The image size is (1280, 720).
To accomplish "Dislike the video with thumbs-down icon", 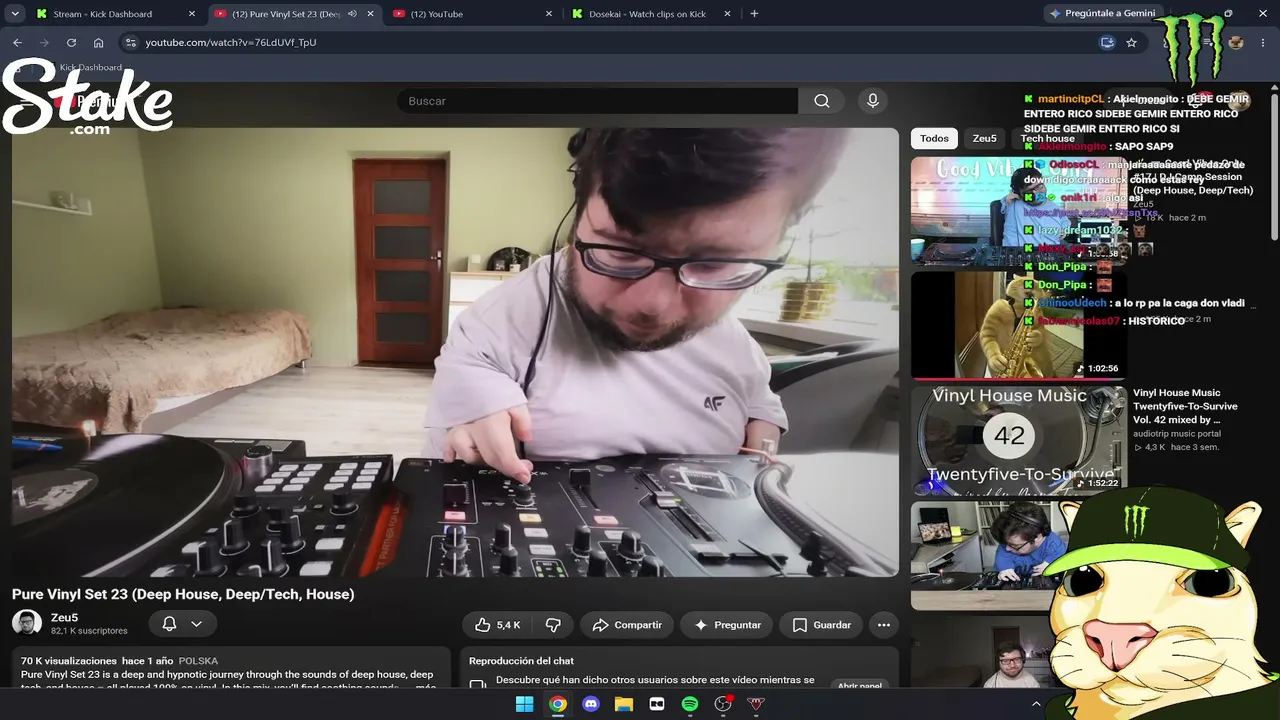I will 553,625.
